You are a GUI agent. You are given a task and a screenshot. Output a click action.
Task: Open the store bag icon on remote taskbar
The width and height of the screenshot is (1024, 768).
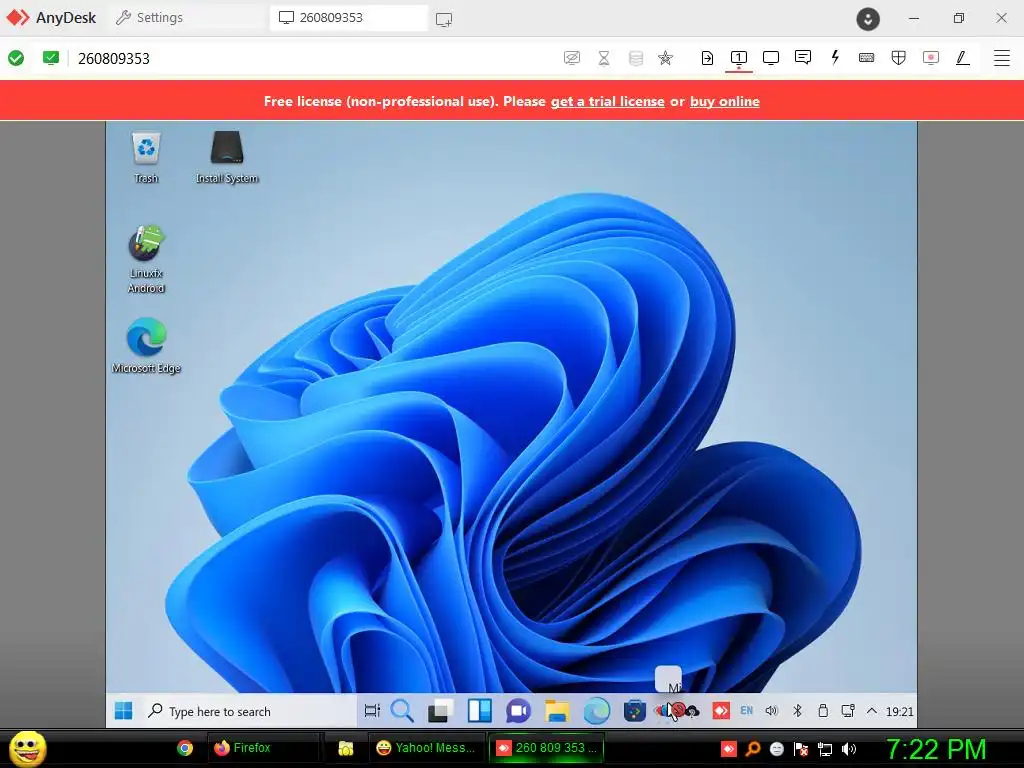click(x=634, y=711)
